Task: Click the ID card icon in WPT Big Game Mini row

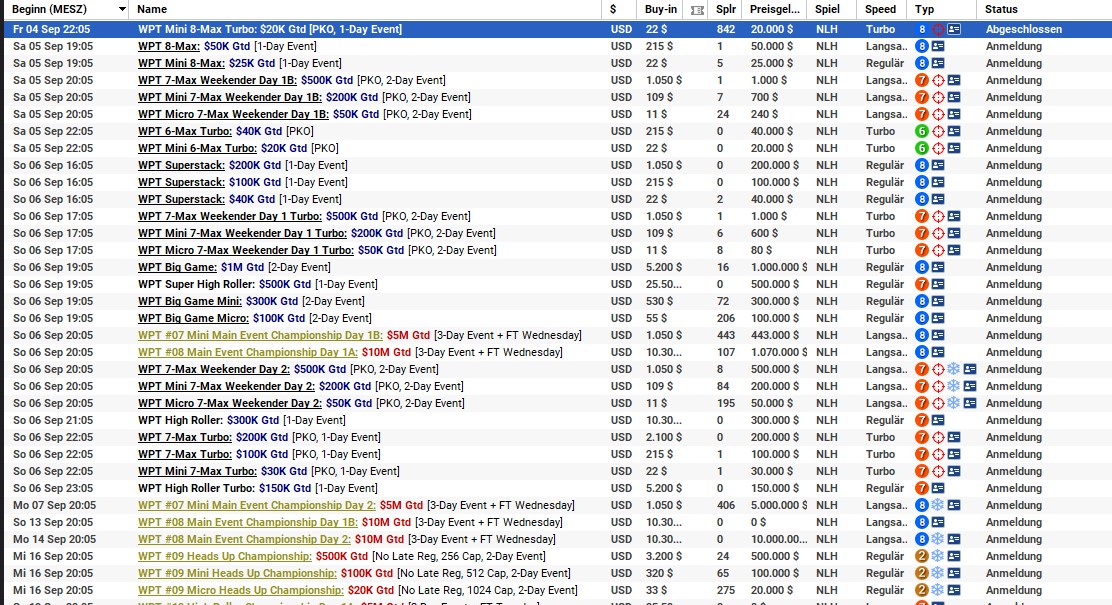Action: 938,301
